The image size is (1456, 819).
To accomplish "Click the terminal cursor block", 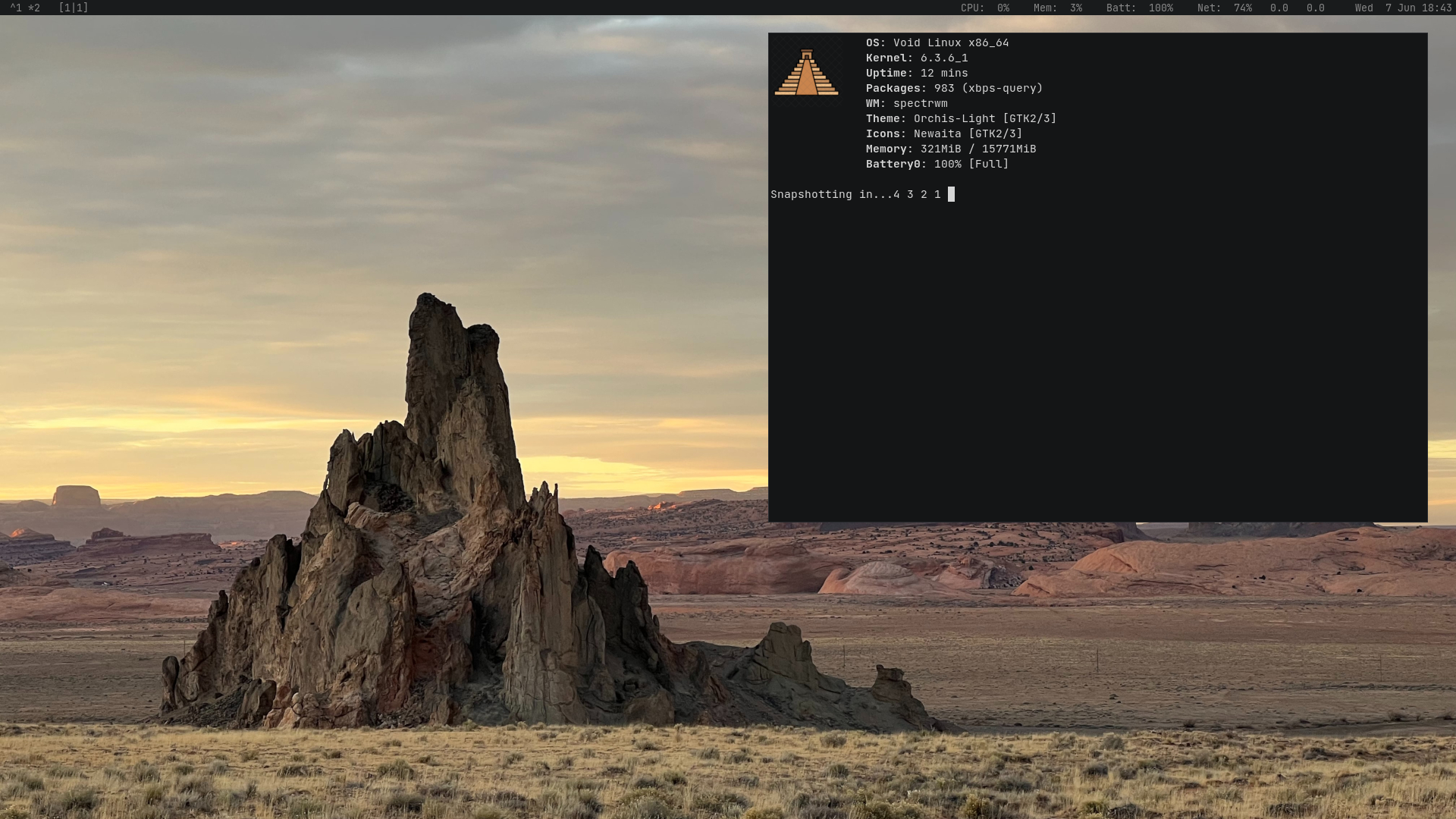I will 951,194.
